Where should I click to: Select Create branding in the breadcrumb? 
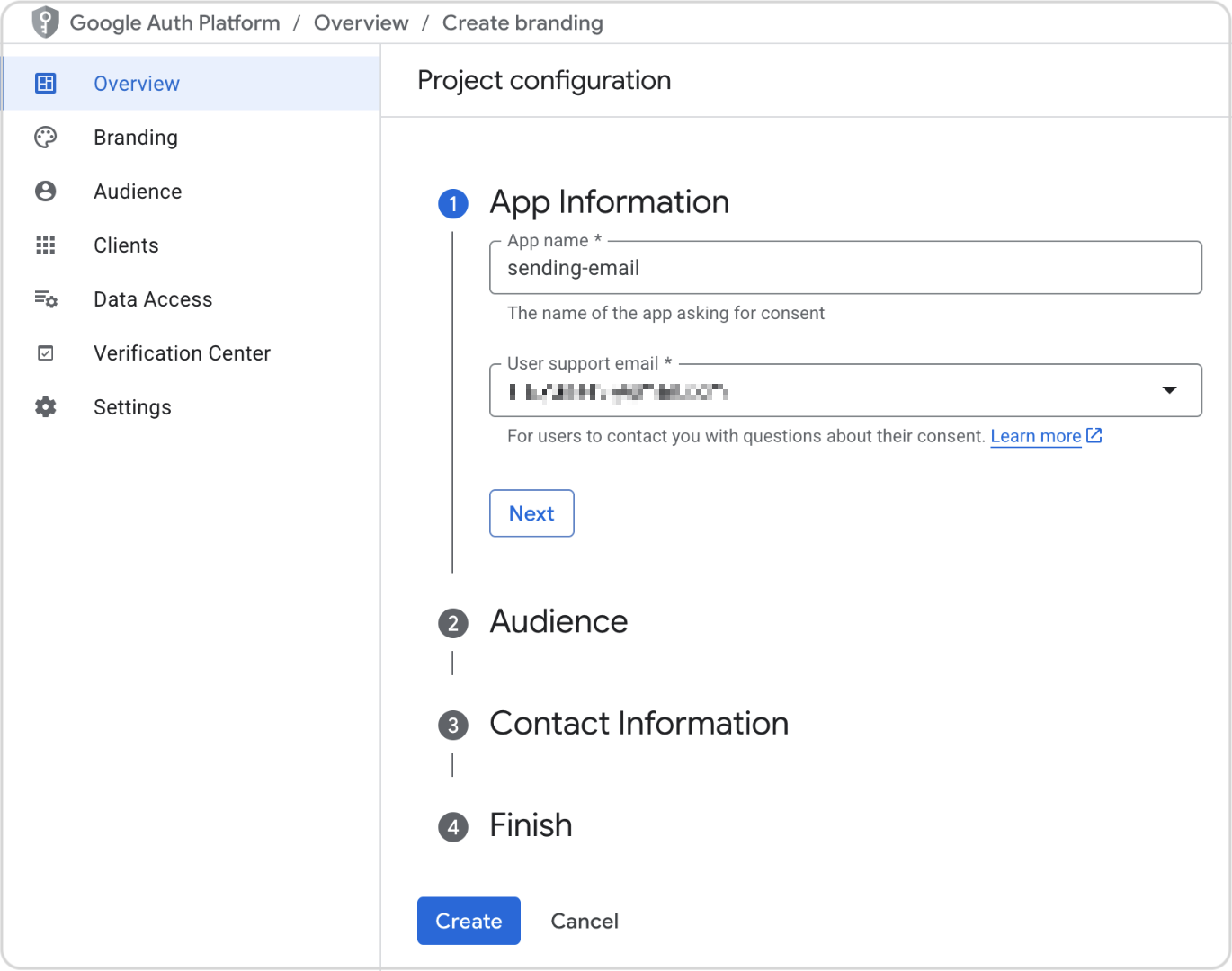[522, 22]
